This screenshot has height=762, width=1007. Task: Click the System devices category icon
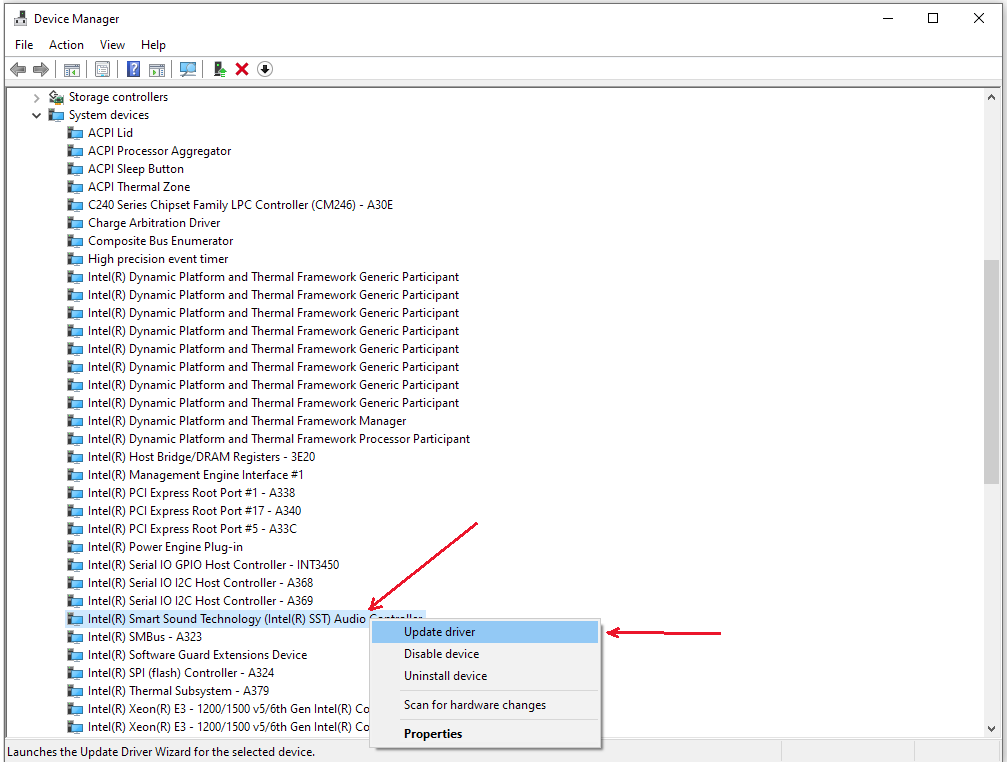[x=57, y=115]
